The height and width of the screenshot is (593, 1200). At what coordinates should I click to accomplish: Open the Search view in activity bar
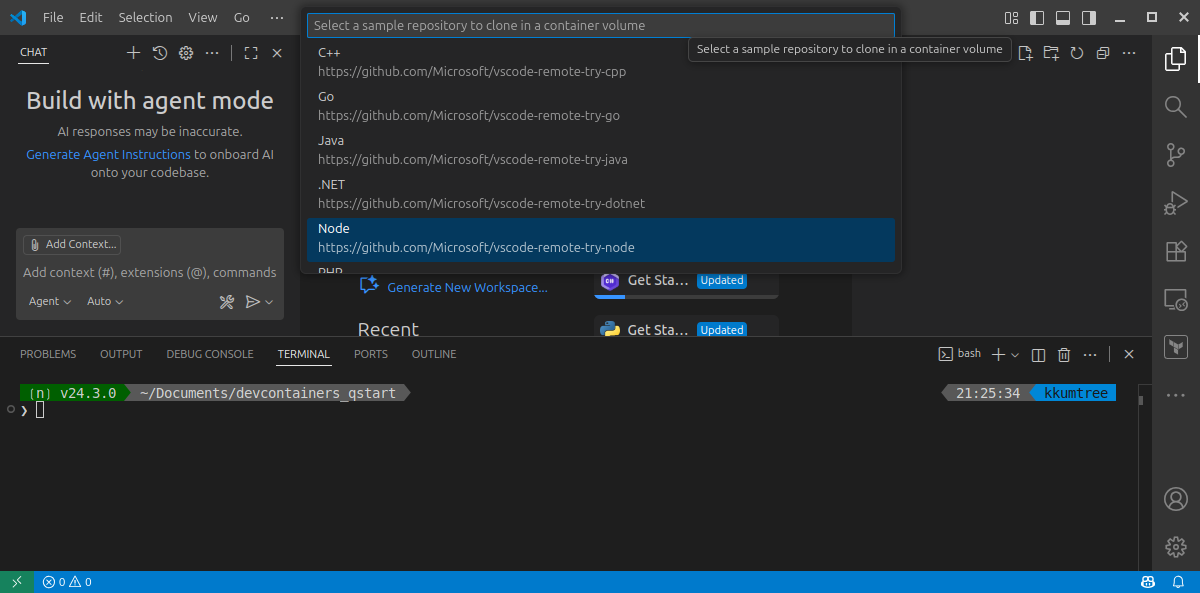(1176, 106)
